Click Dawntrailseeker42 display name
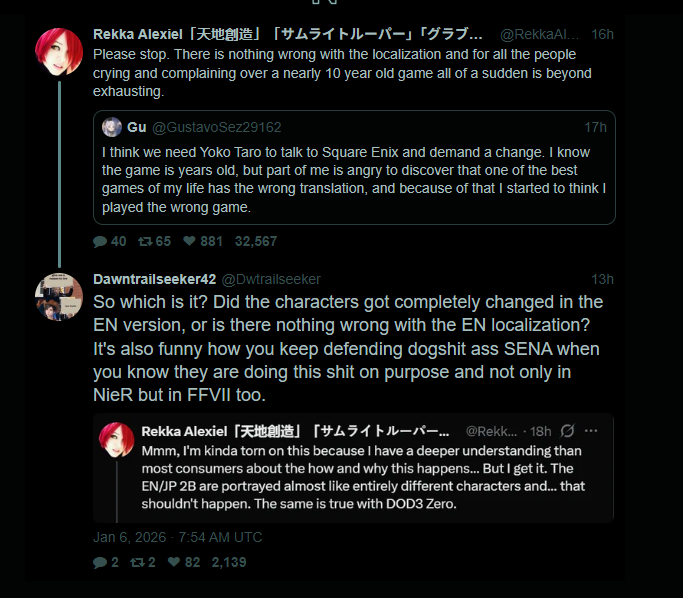The height and width of the screenshot is (598, 683). 153,279
